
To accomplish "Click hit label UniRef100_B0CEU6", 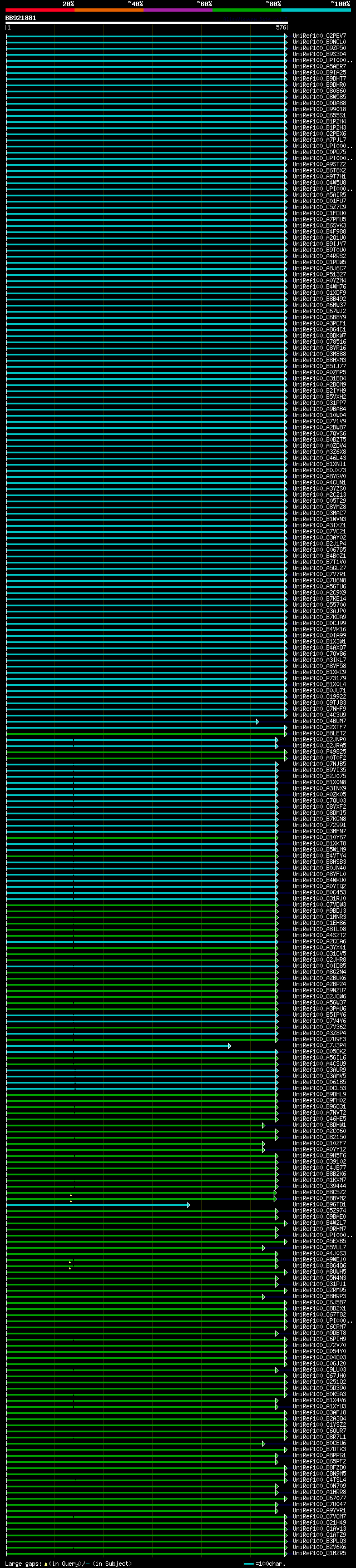I will (x=319, y=1443).
